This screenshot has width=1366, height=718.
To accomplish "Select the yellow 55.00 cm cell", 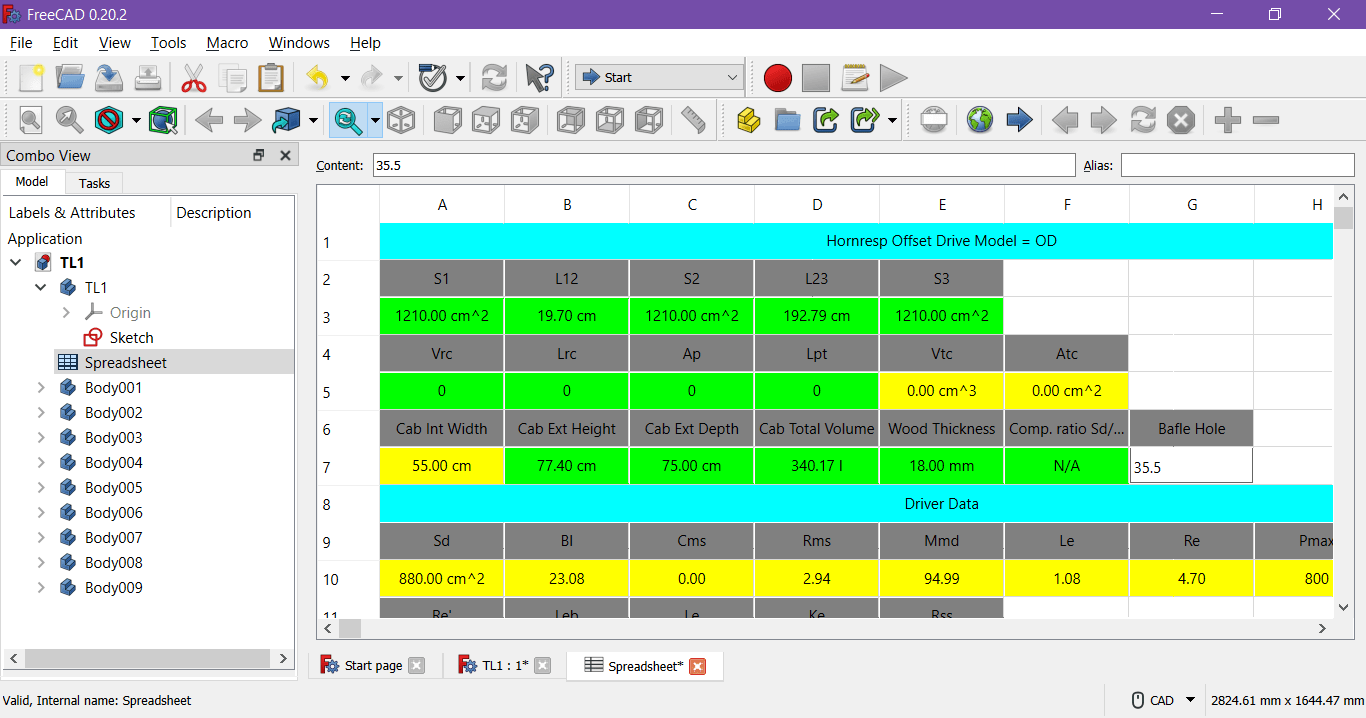I will [442, 466].
